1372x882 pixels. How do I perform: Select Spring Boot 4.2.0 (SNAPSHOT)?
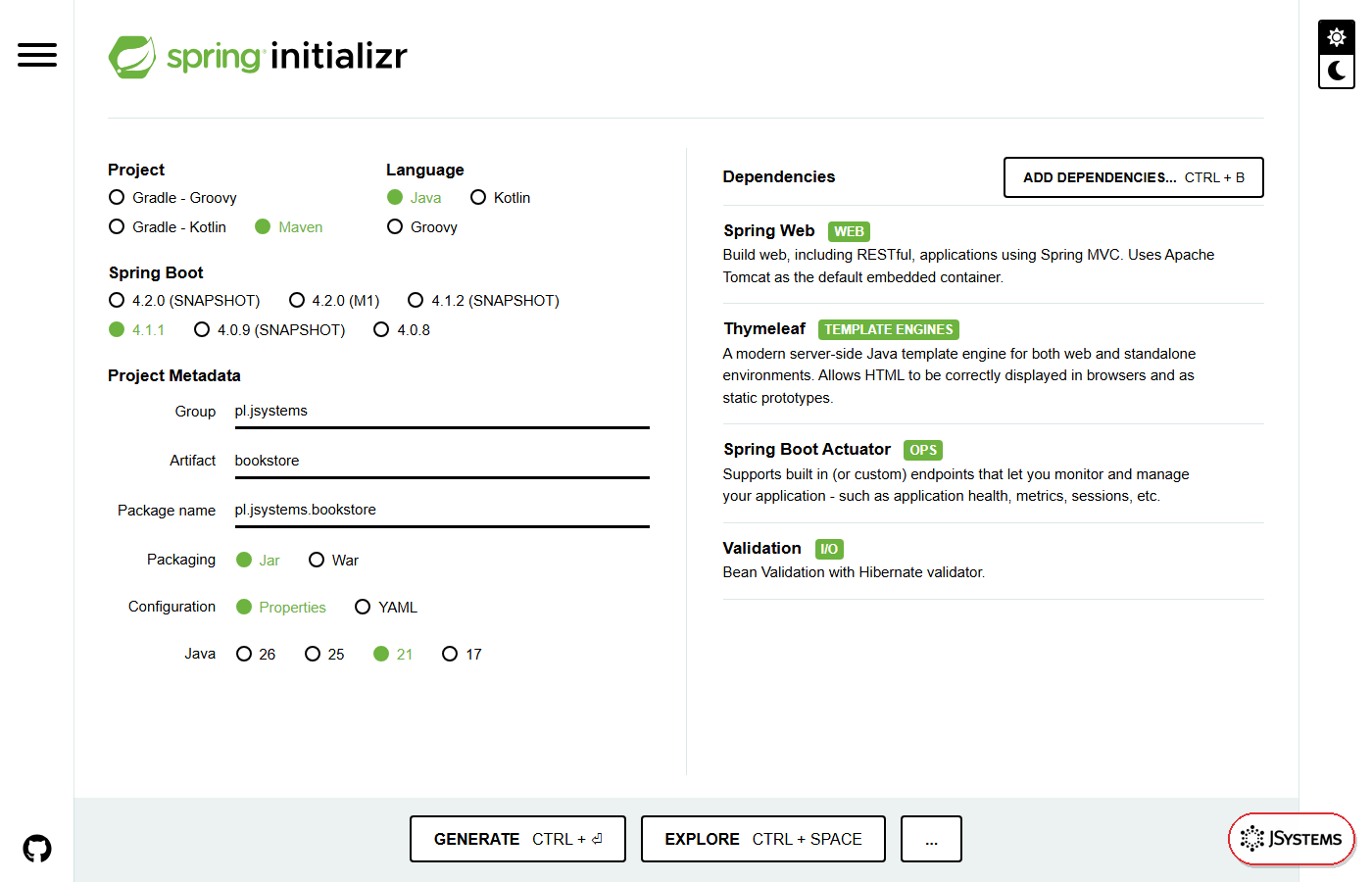click(184, 301)
